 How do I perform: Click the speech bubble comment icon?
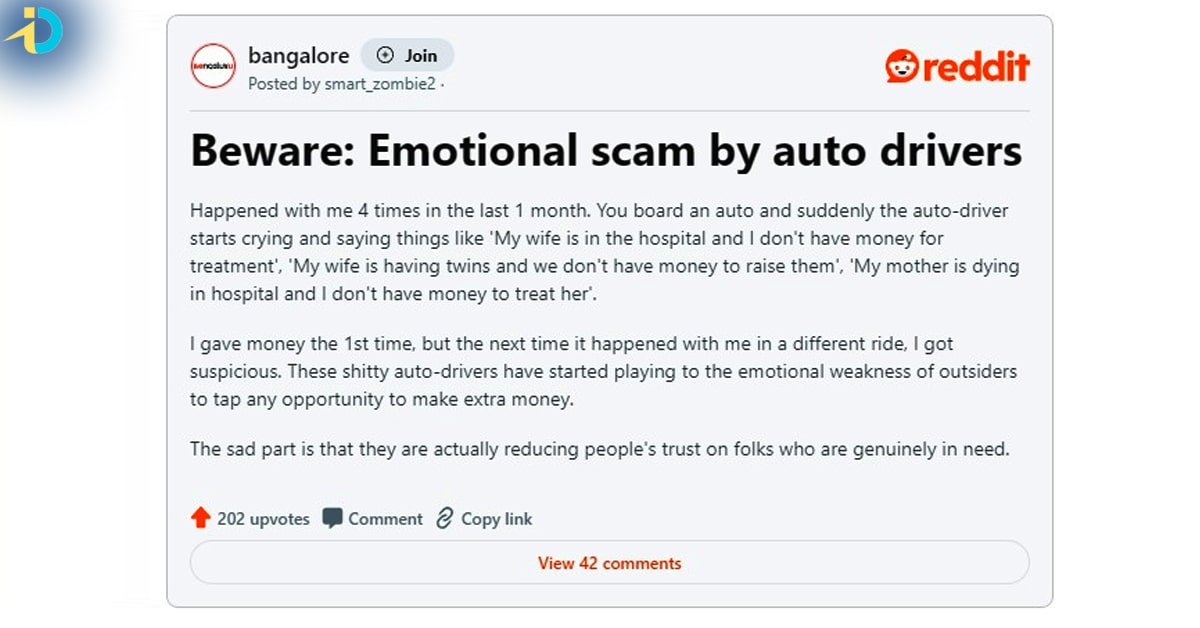pos(332,518)
